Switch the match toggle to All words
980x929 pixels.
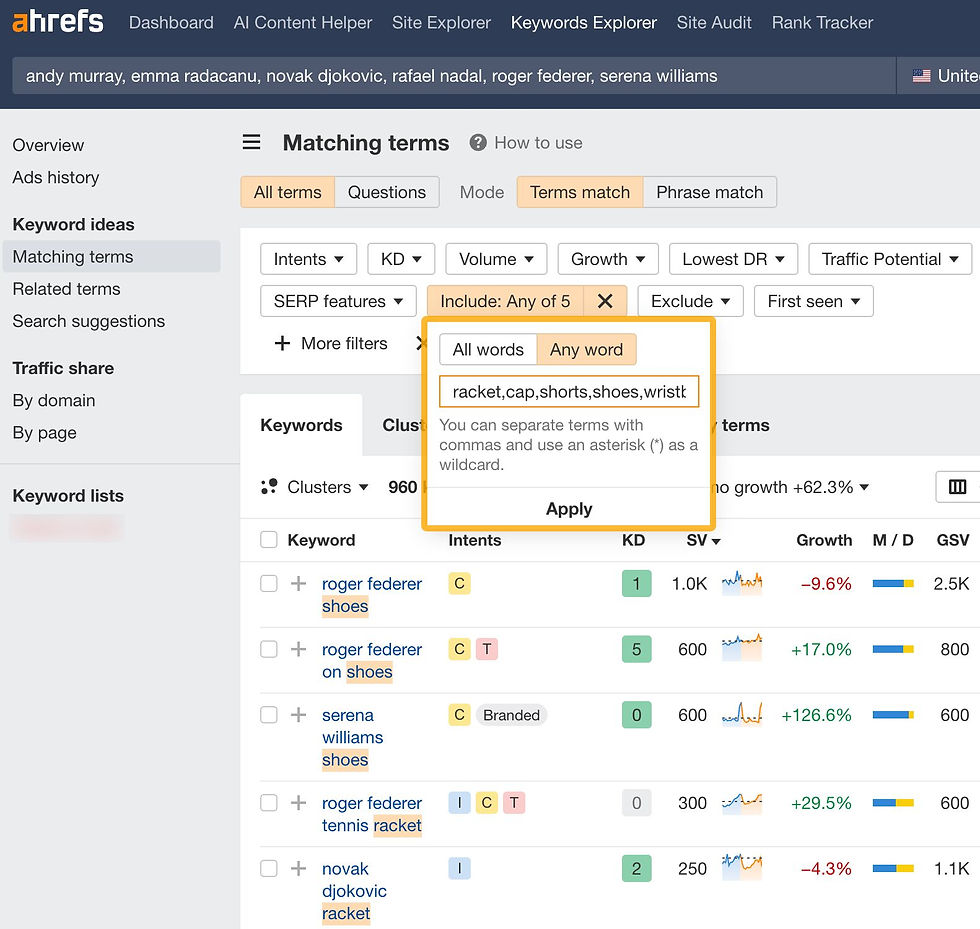(x=488, y=349)
